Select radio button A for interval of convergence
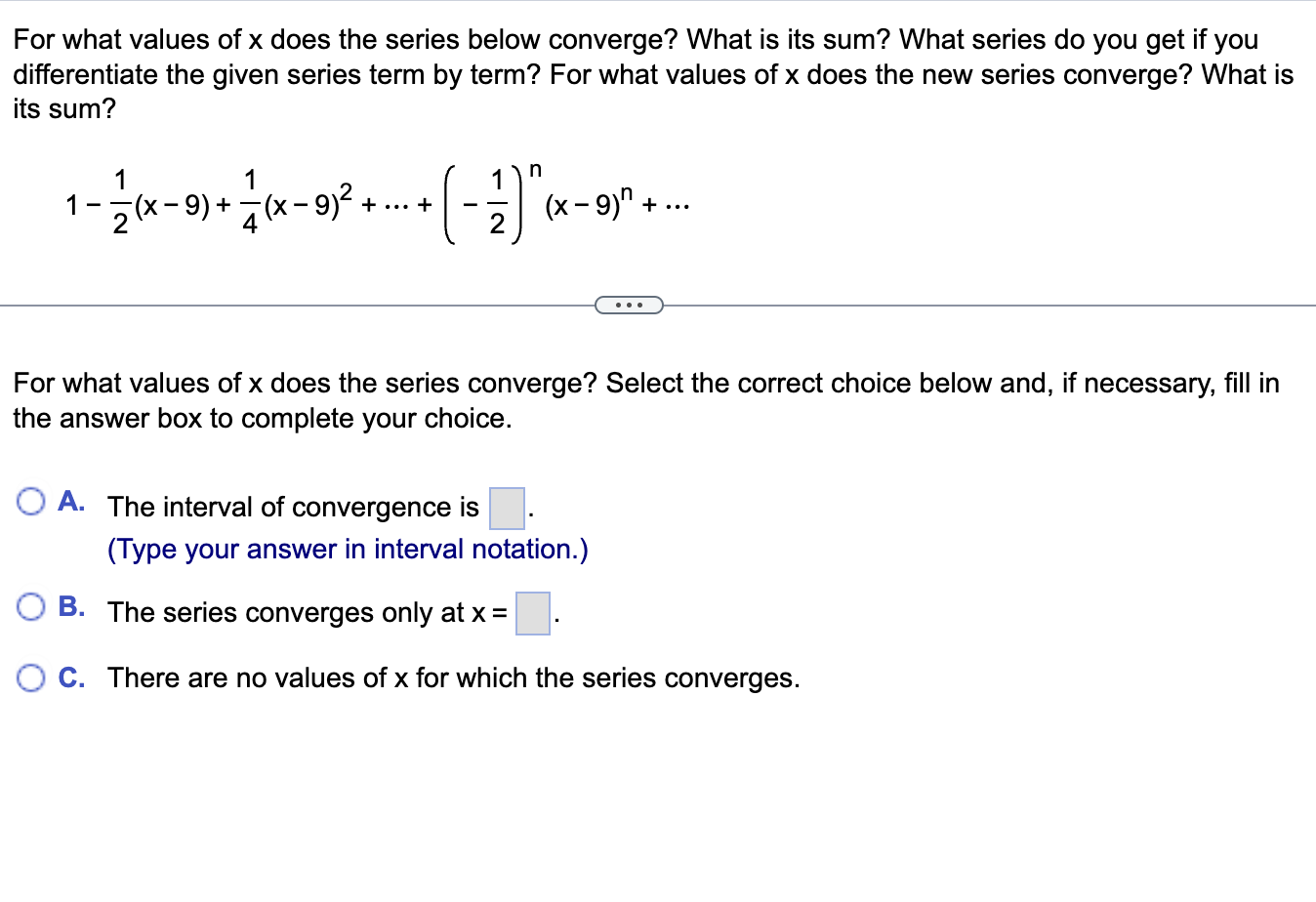This screenshot has height=902, width=1316. [x=31, y=500]
